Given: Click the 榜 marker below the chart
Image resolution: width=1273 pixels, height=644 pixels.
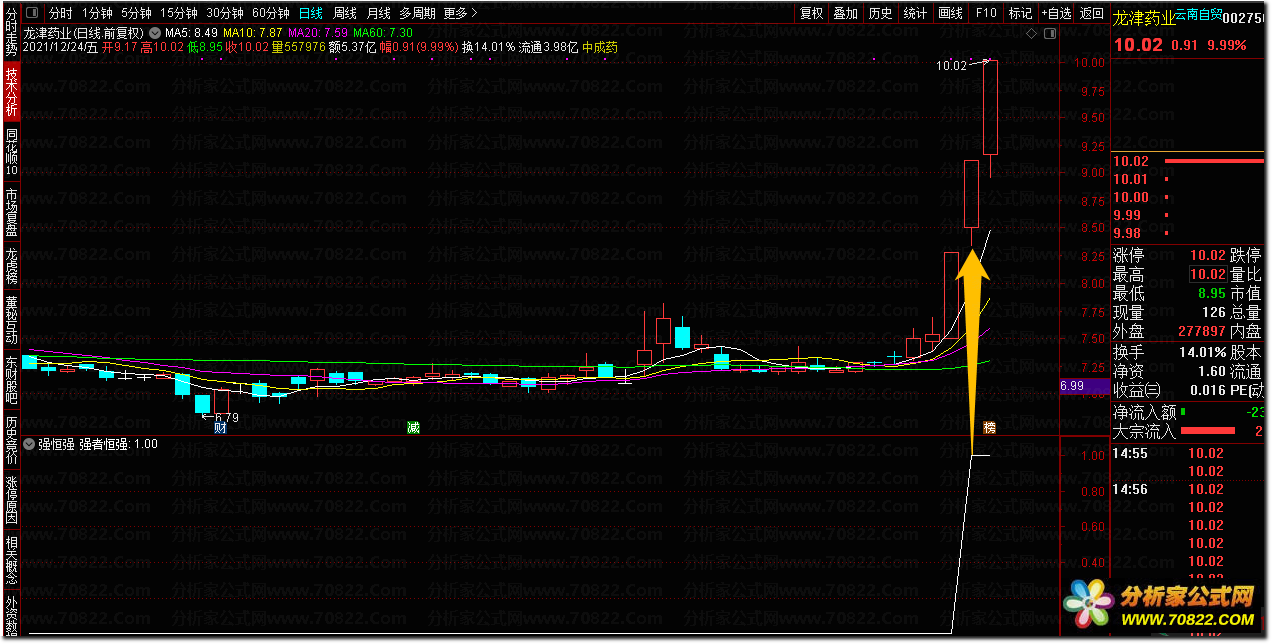Looking at the screenshot, I should coord(990,428).
